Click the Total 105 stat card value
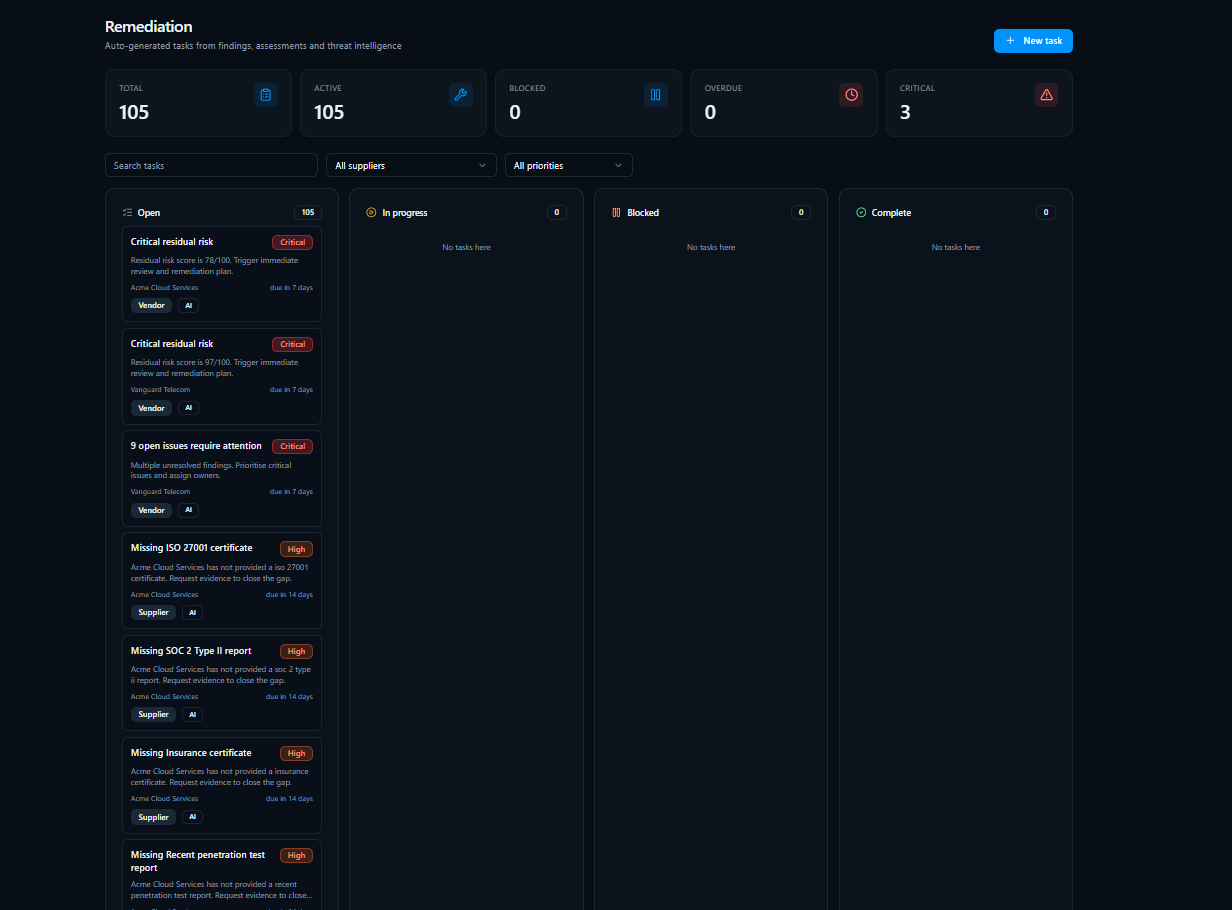The height and width of the screenshot is (910, 1232). 134,112
